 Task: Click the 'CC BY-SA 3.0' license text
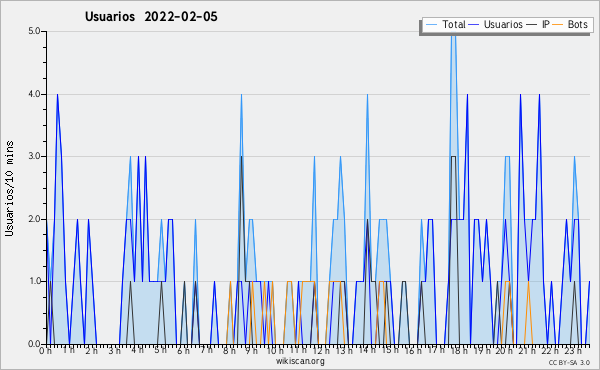[569, 363]
